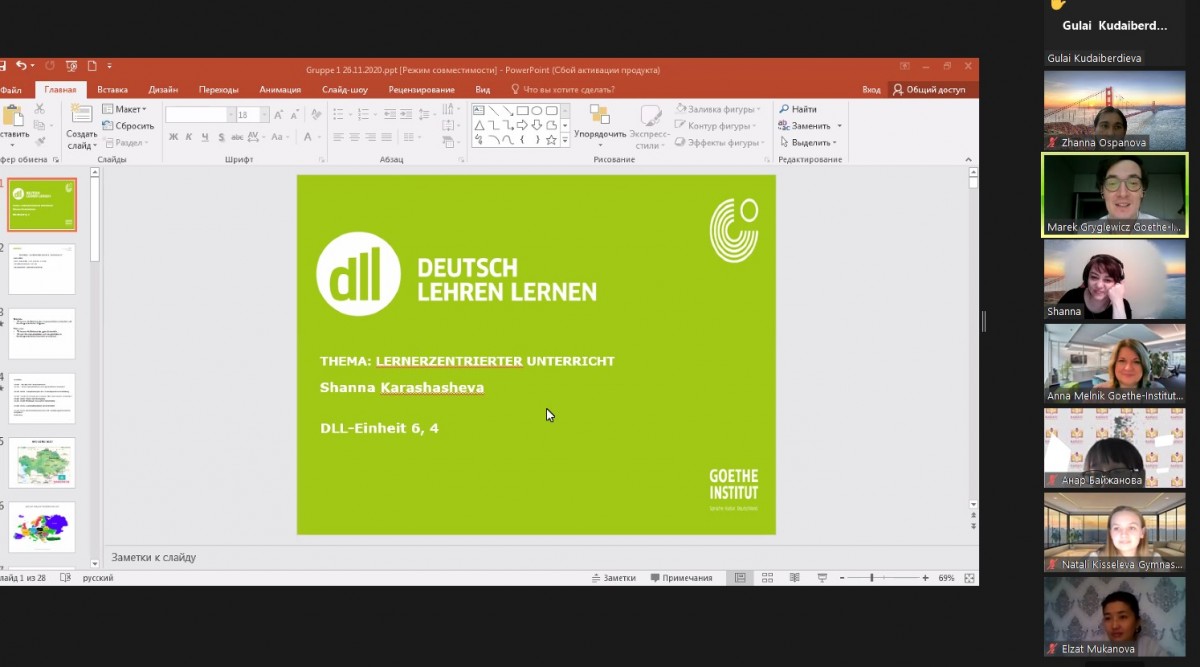Click the Создать слайд (New Slide) icon
This screenshot has width=1200, height=667.
(x=81, y=115)
